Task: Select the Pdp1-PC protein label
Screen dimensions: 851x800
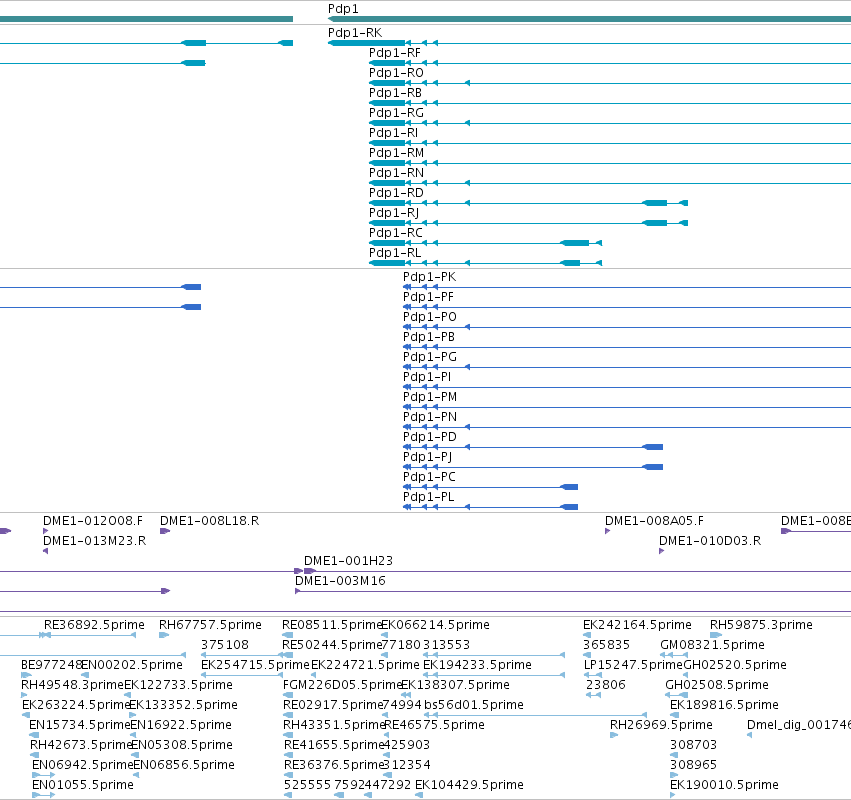Action: [x=429, y=477]
